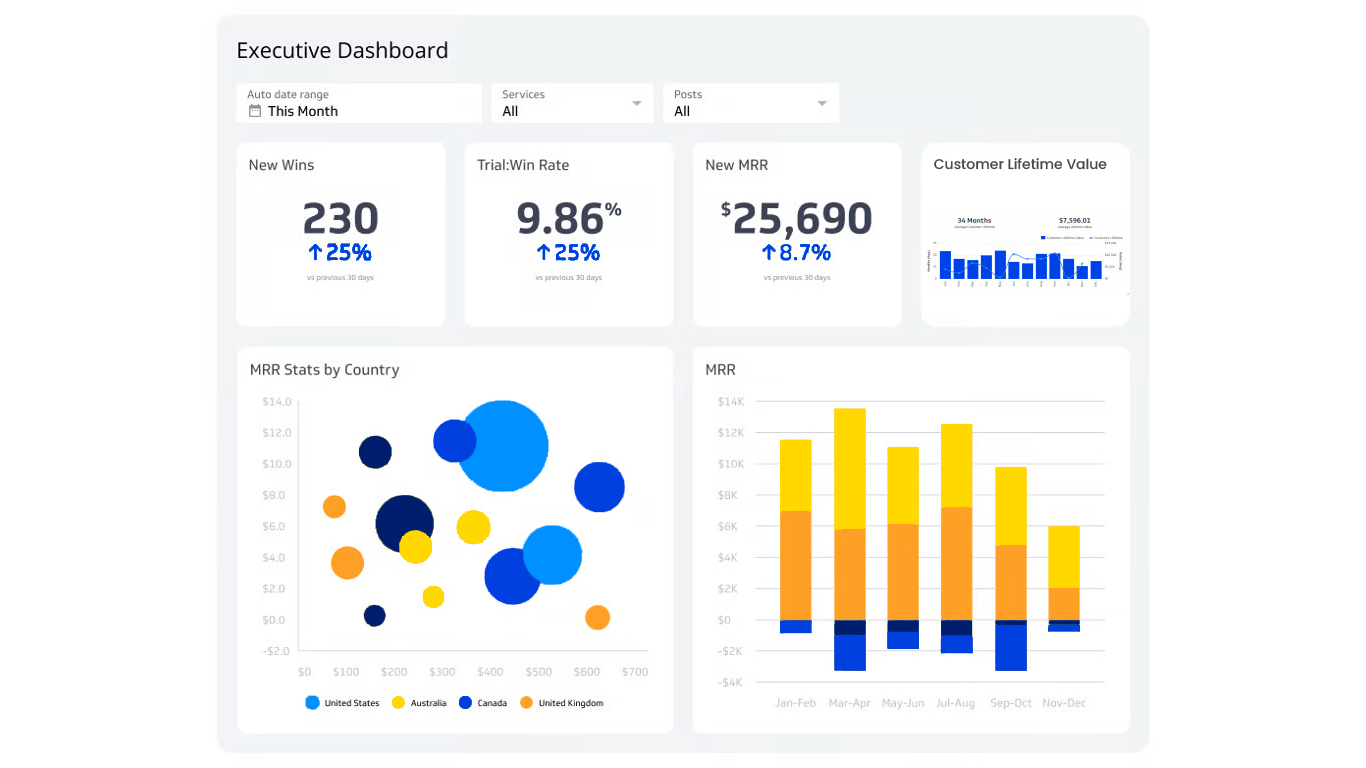Click the up arrow under New Wins

coord(316,253)
